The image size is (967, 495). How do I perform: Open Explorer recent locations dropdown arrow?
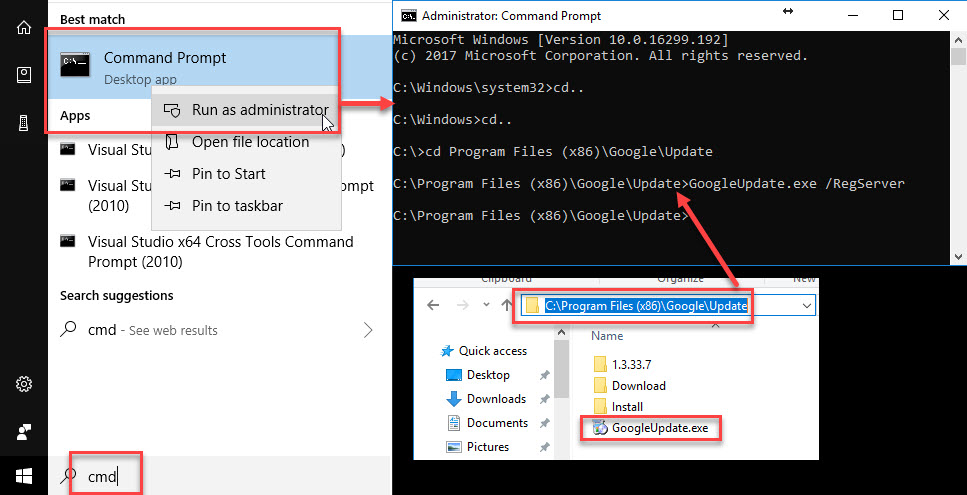click(486, 305)
